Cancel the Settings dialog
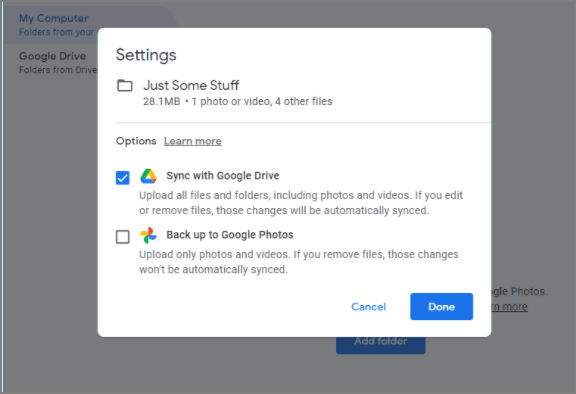 pos(368,307)
